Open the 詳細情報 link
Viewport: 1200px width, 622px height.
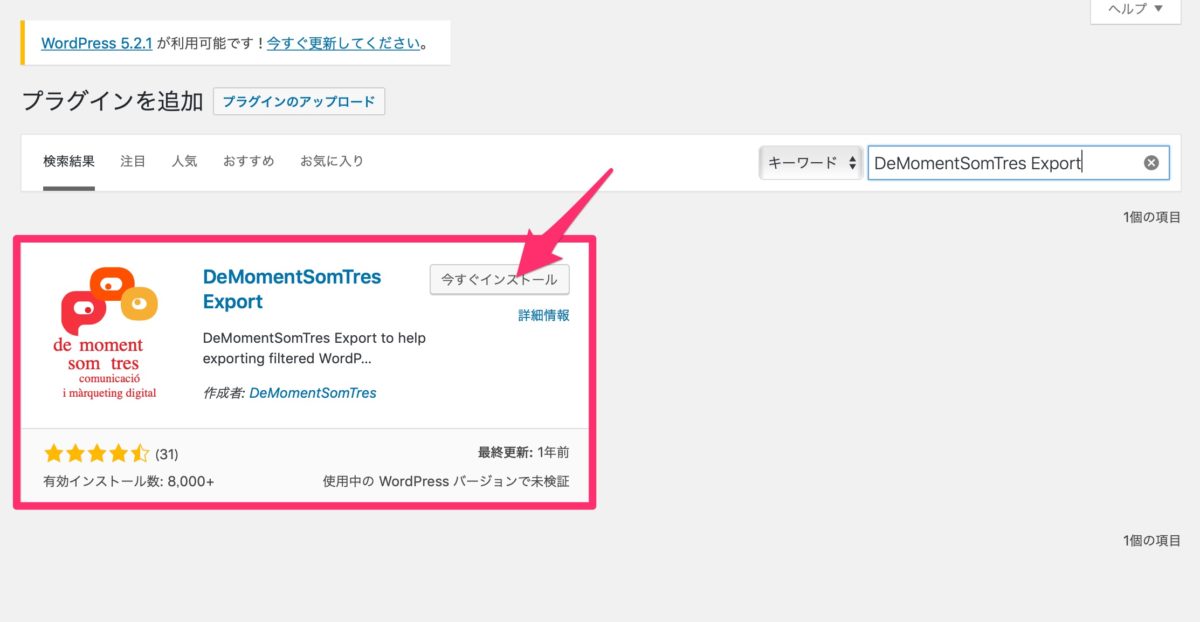543,315
